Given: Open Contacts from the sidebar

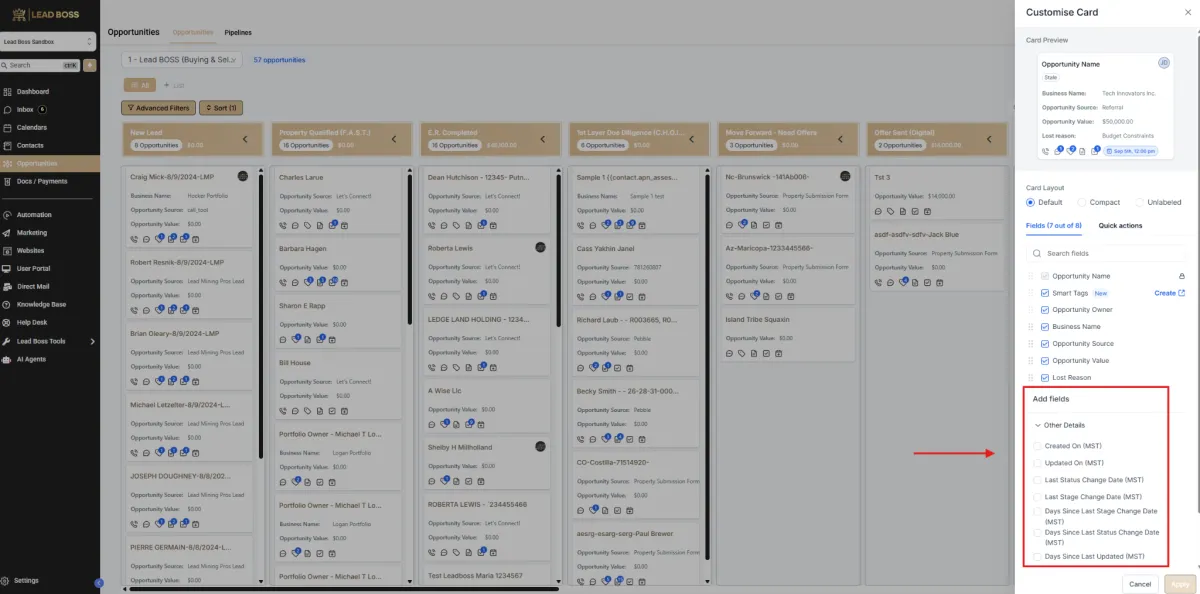Looking at the screenshot, I should click(x=29, y=145).
